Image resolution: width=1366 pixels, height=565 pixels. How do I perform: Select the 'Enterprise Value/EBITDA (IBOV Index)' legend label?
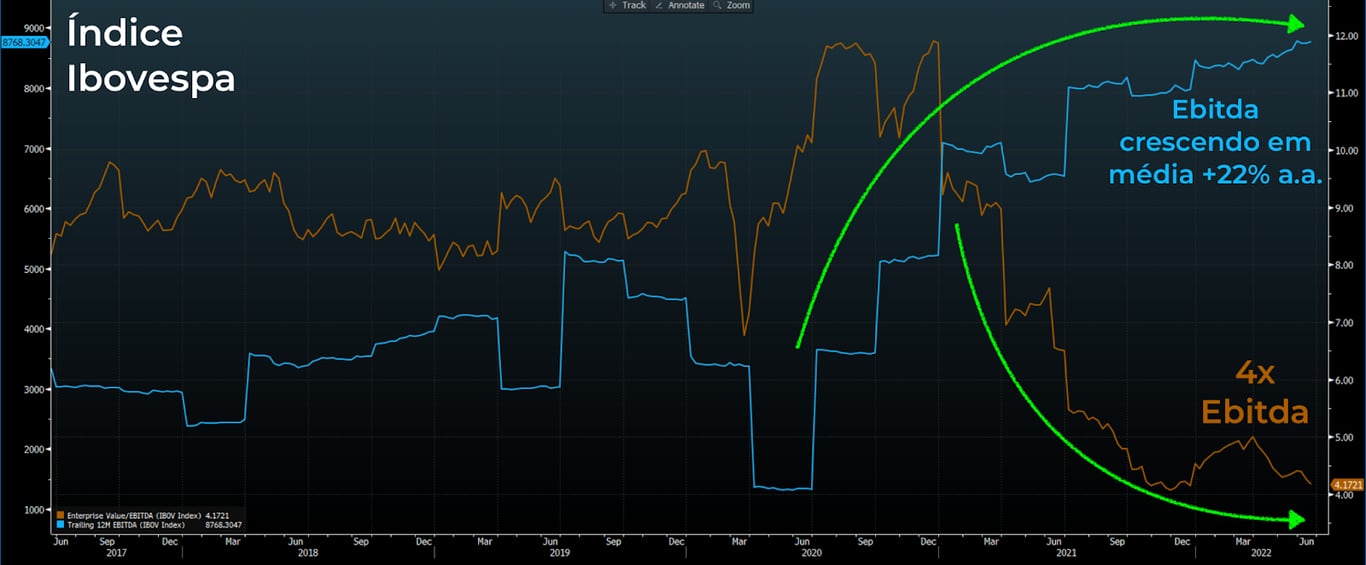pyautogui.click(x=134, y=515)
